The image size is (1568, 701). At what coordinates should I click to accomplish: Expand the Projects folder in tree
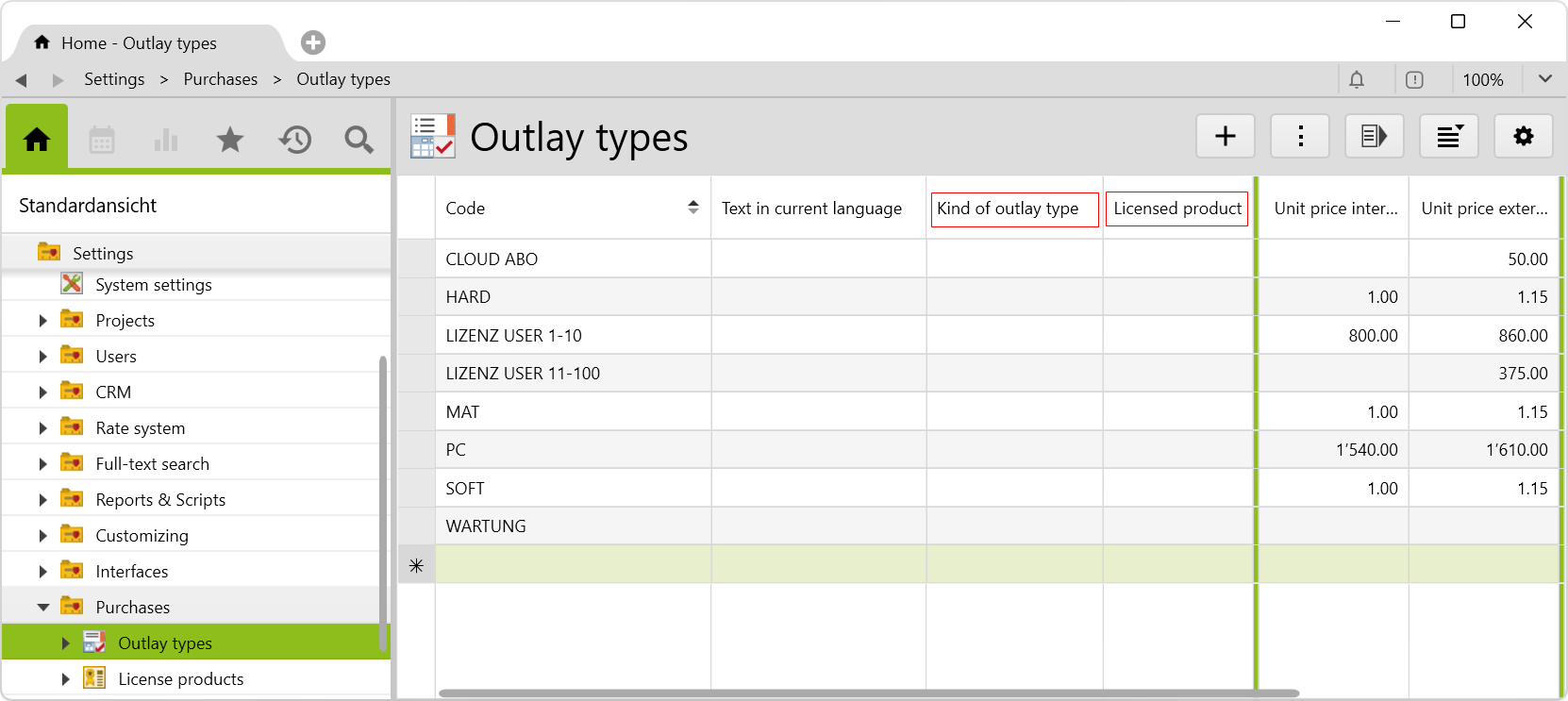click(42, 321)
